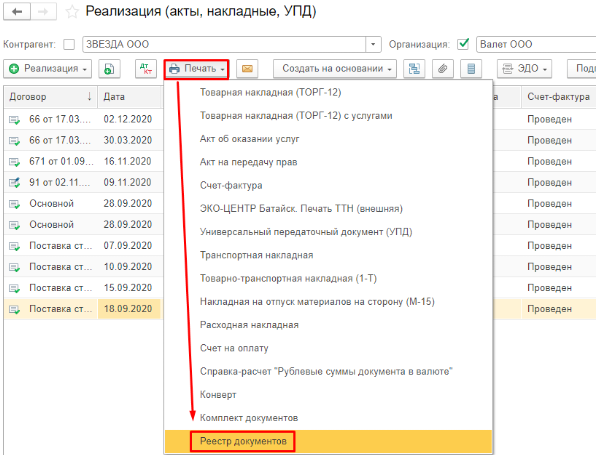
Task: Uncheck the Организация filter checkbox
Action: [x=463, y=44]
